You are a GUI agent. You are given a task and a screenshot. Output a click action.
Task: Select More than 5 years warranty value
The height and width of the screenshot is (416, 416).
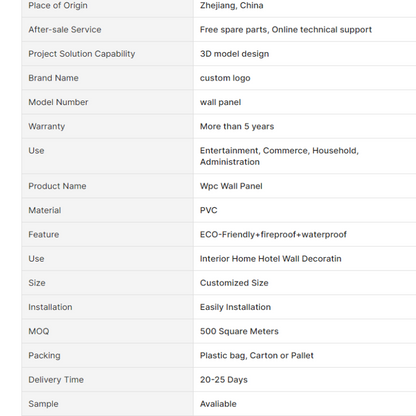point(237,126)
